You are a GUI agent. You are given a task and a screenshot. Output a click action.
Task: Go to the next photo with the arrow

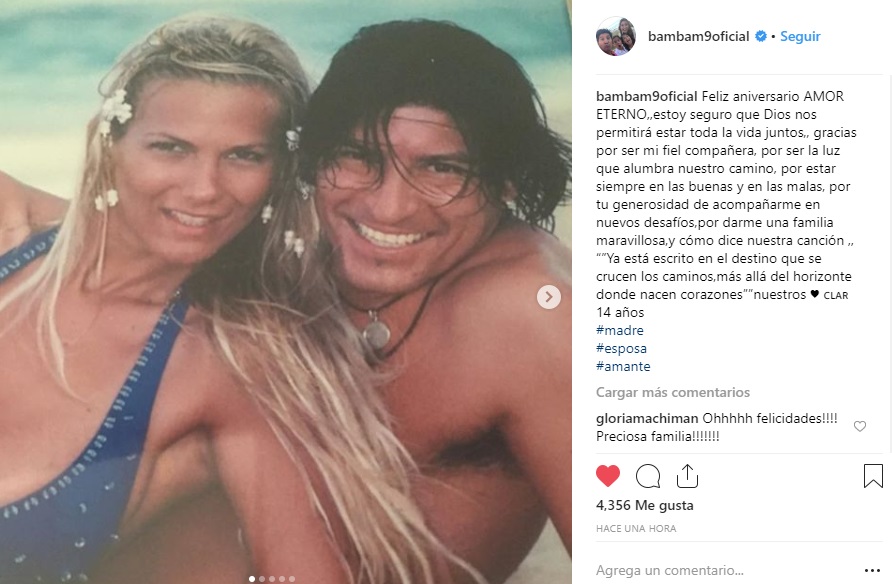(548, 296)
